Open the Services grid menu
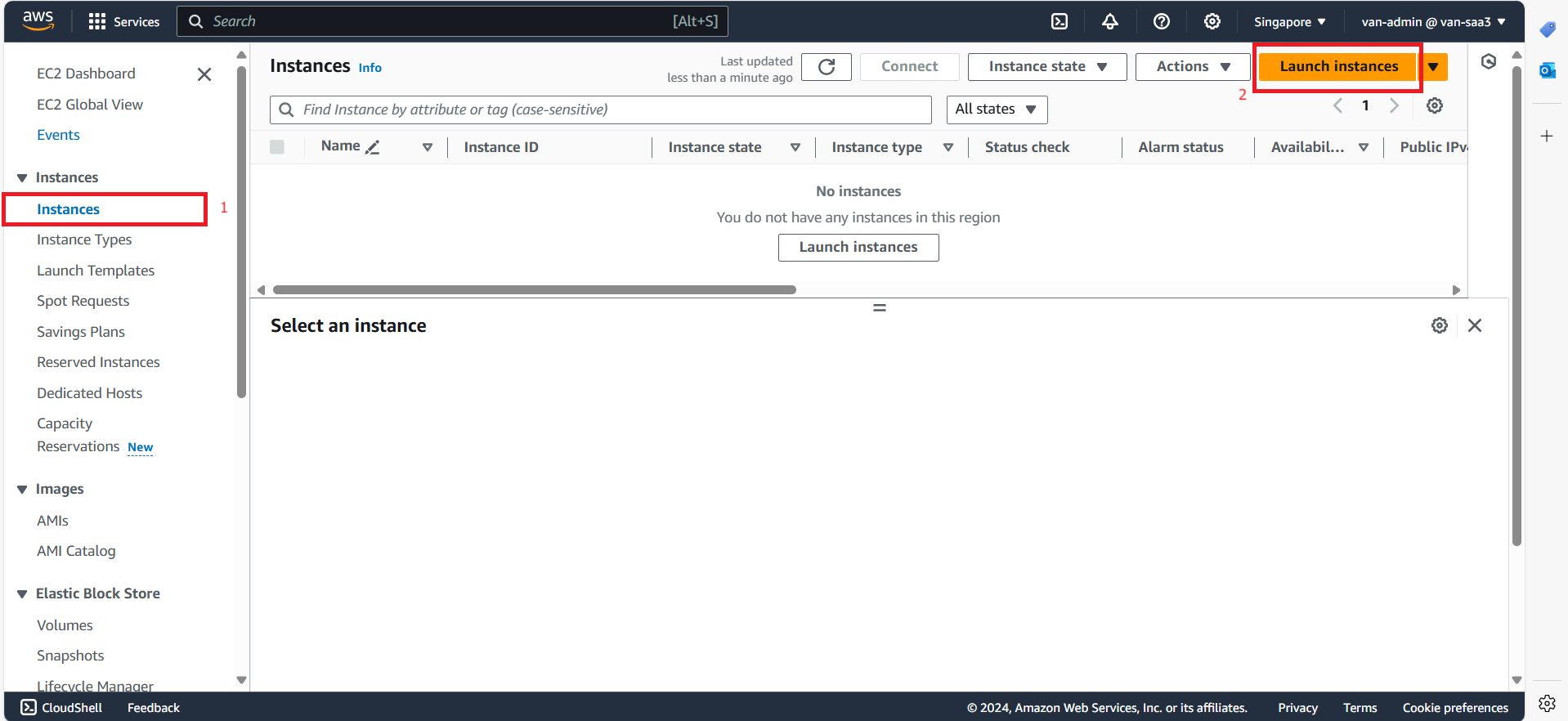The height and width of the screenshot is (721, 1568). coord(124,21)
